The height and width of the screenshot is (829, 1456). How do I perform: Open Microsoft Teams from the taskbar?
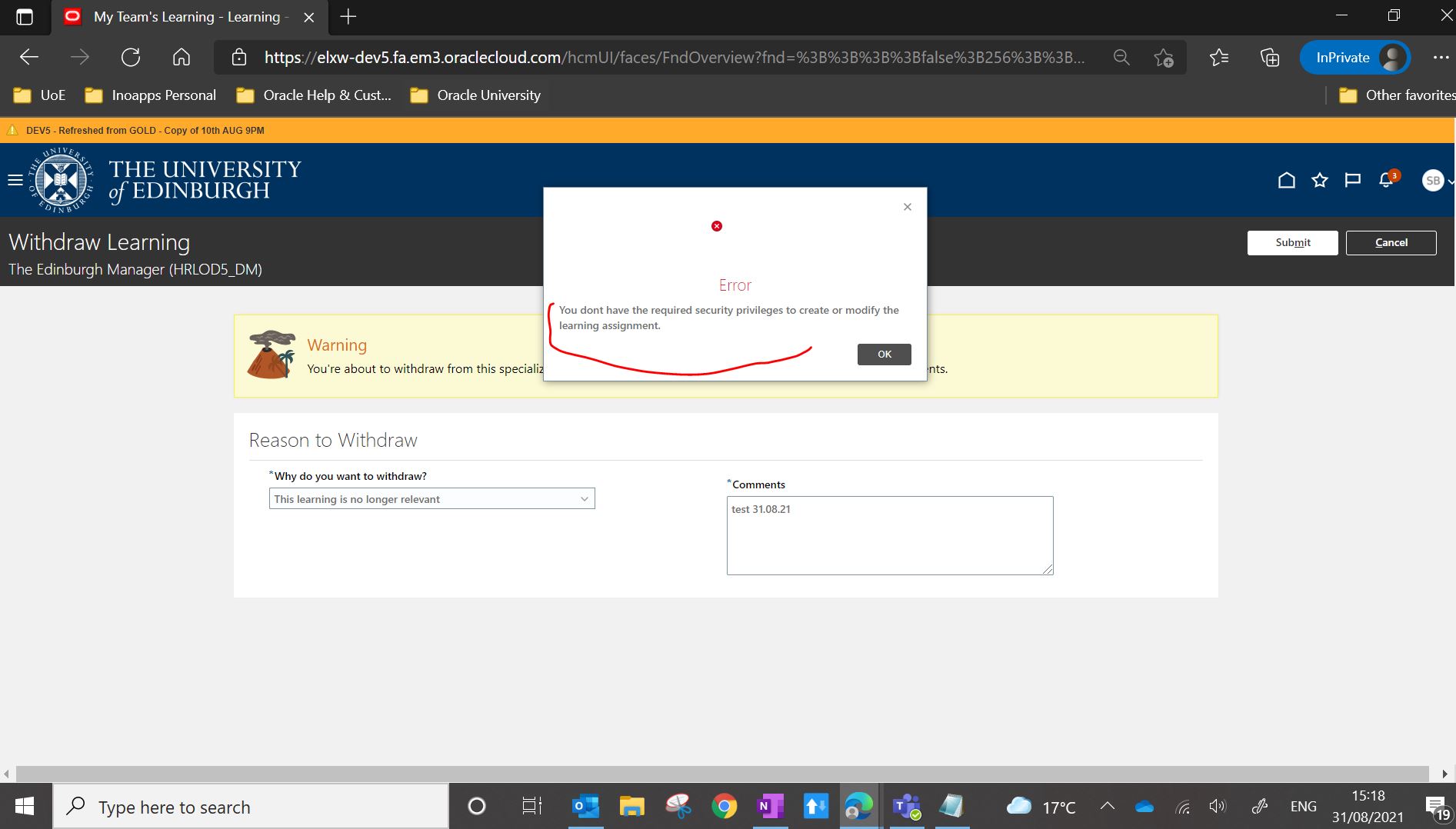pyautogui.click(x=906, y=806)
